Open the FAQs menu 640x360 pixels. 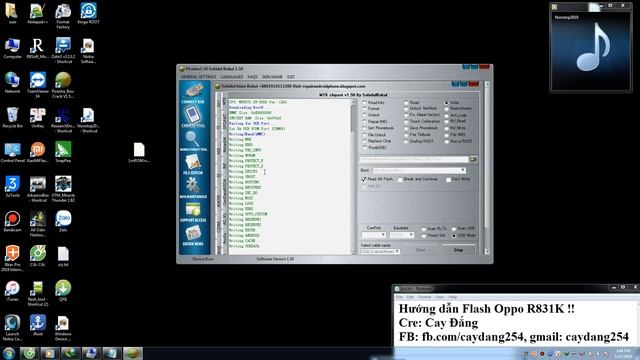click(252, 77)
